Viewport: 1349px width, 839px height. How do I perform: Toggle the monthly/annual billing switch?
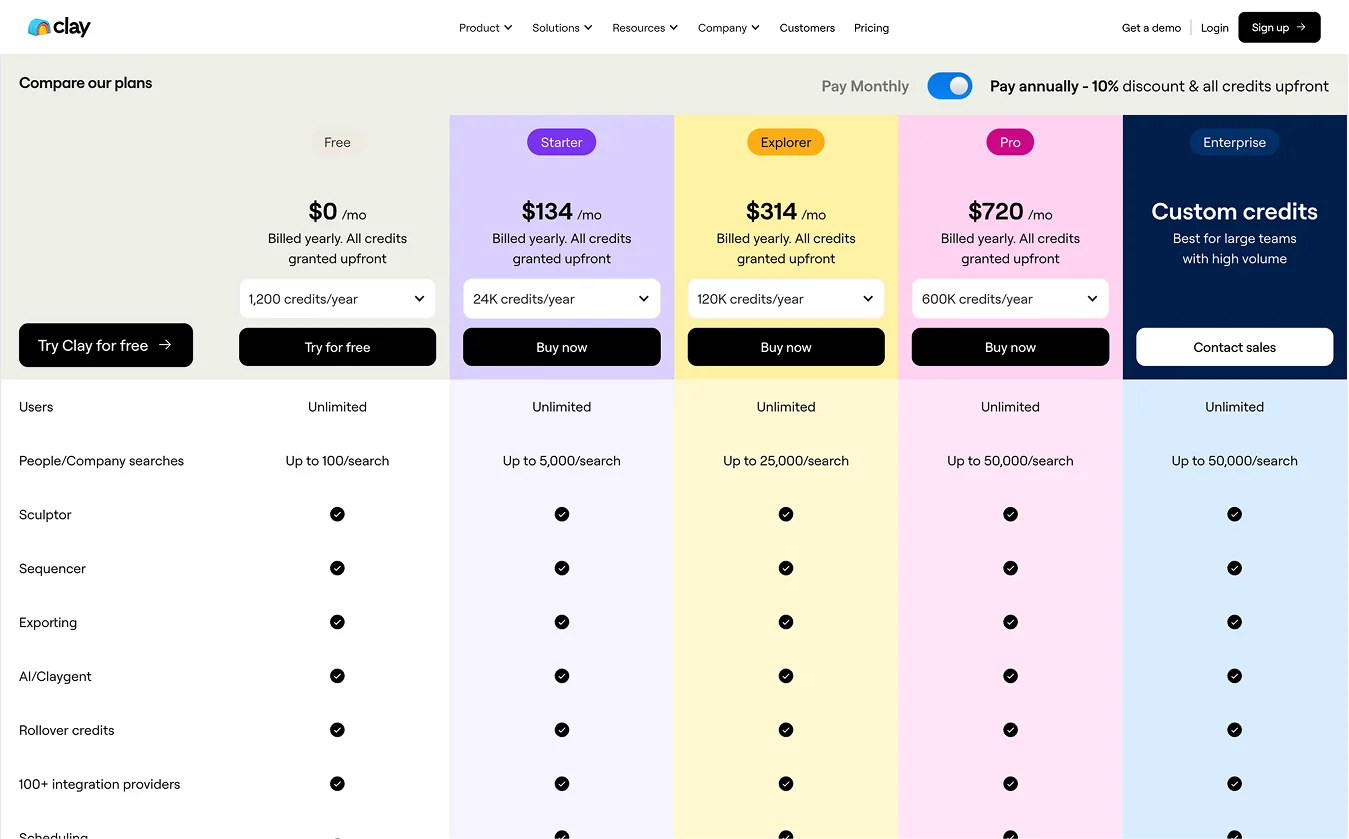point(949,86)
